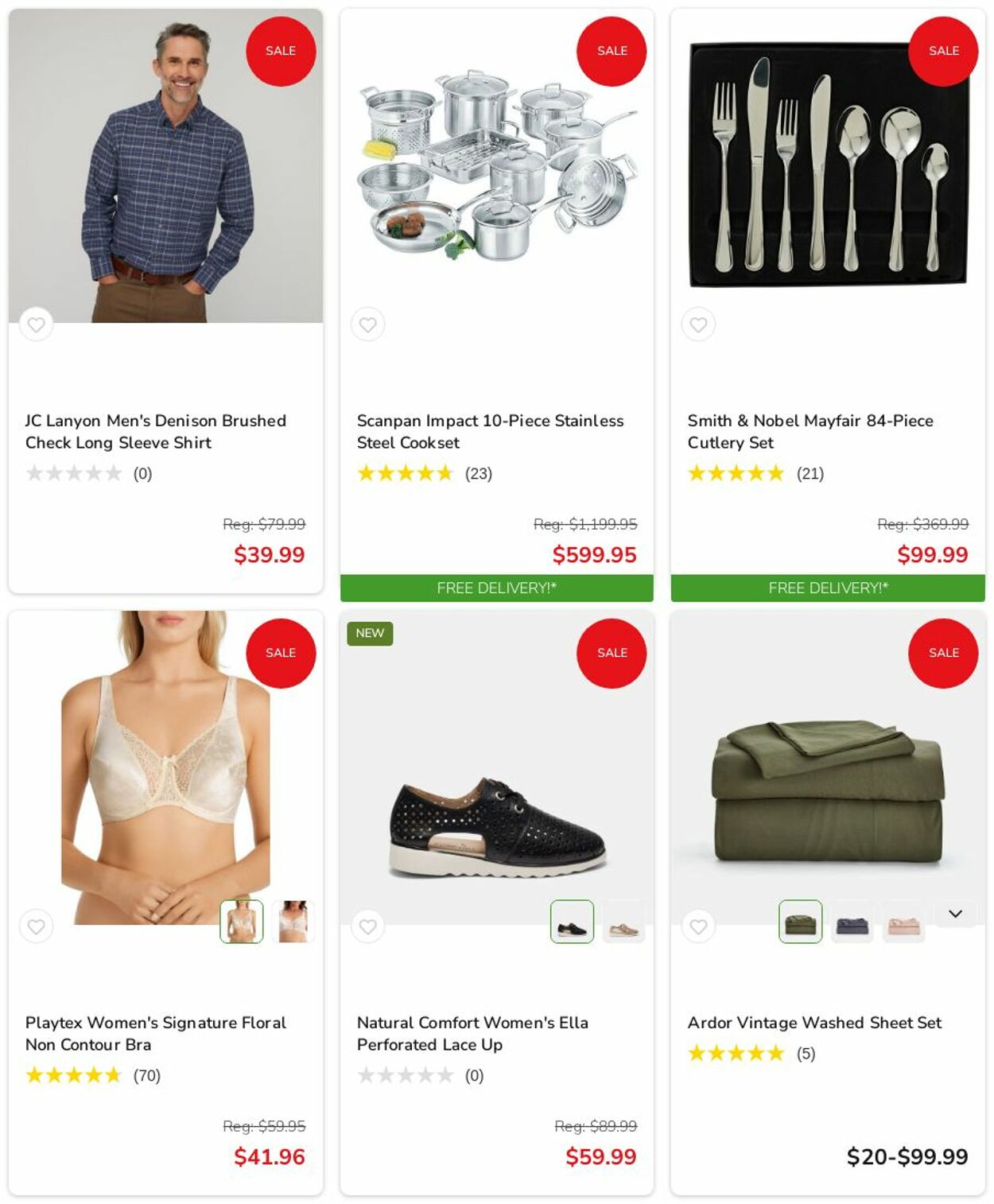
Task: Open Smith & Nobel Mayfair Cutlery Set link
Action: point(810,431)
